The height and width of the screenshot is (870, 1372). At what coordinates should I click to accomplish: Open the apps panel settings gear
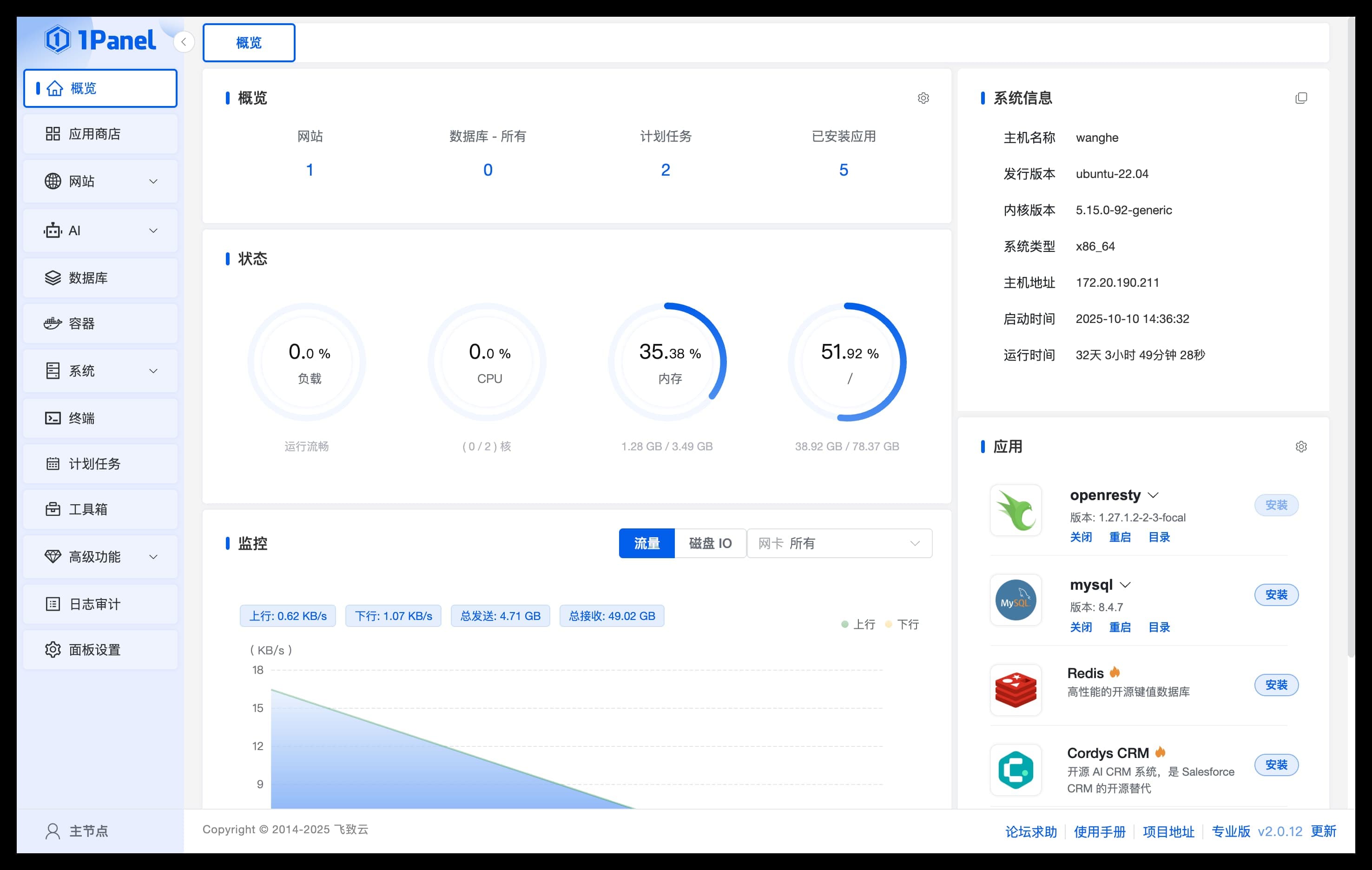click(x=1301, y=447)
